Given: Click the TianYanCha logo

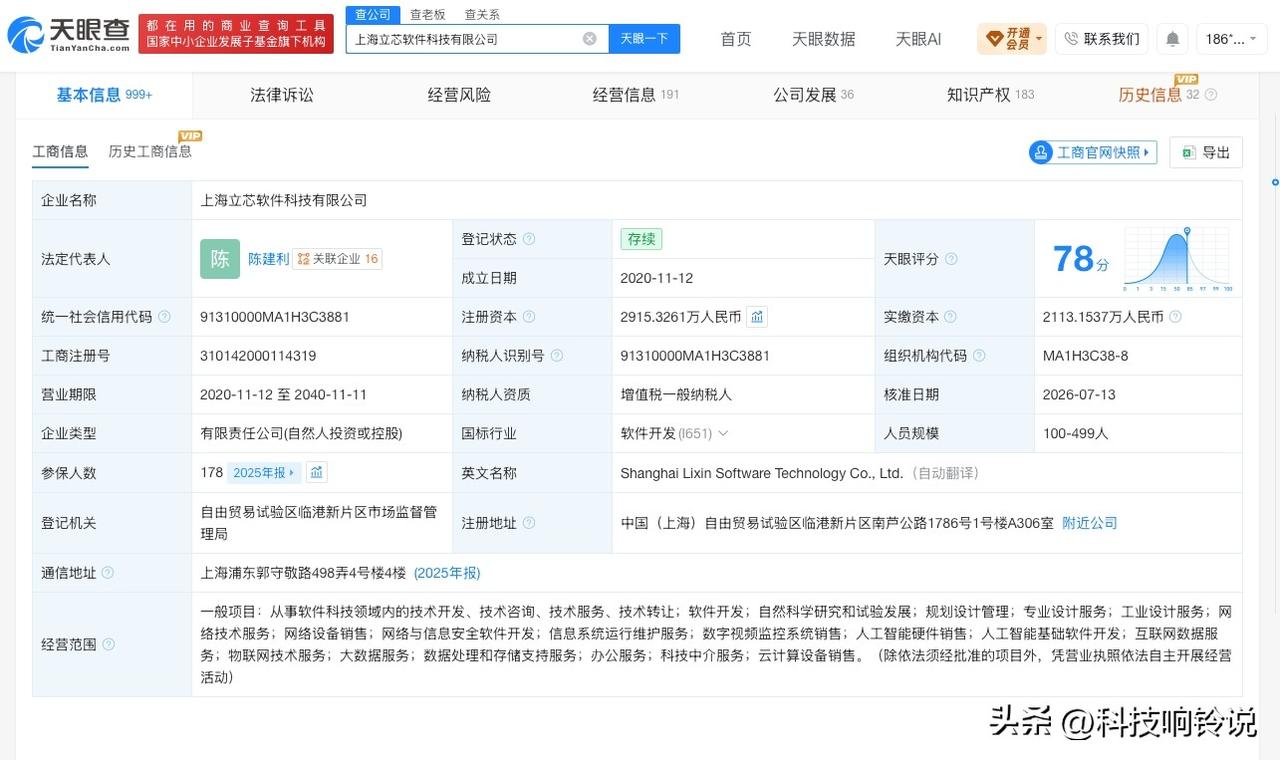Looking at the screenshot, I should tap(68, 35).
